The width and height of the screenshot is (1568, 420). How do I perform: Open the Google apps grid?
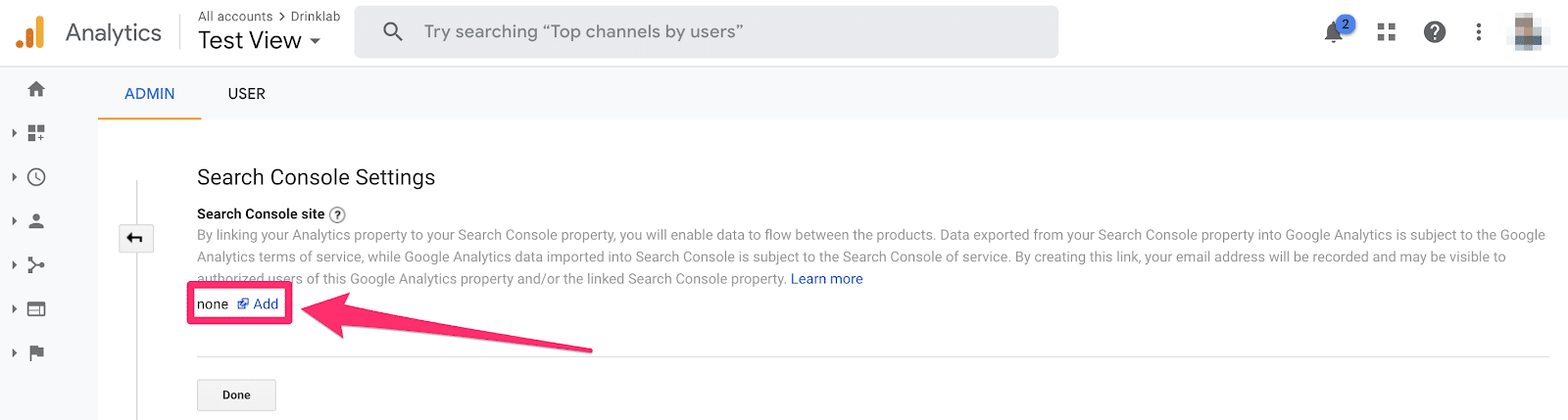pos(1386,32)
